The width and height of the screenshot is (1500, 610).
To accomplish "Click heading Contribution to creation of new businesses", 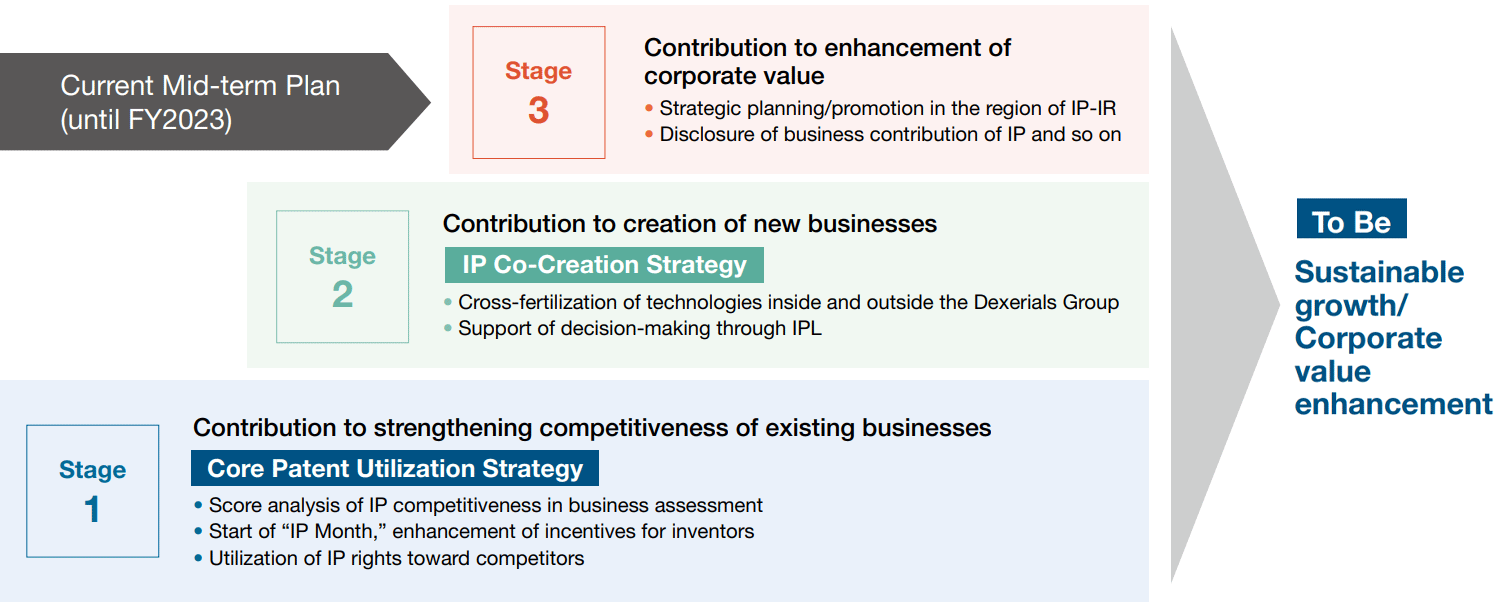I will 690,223.
